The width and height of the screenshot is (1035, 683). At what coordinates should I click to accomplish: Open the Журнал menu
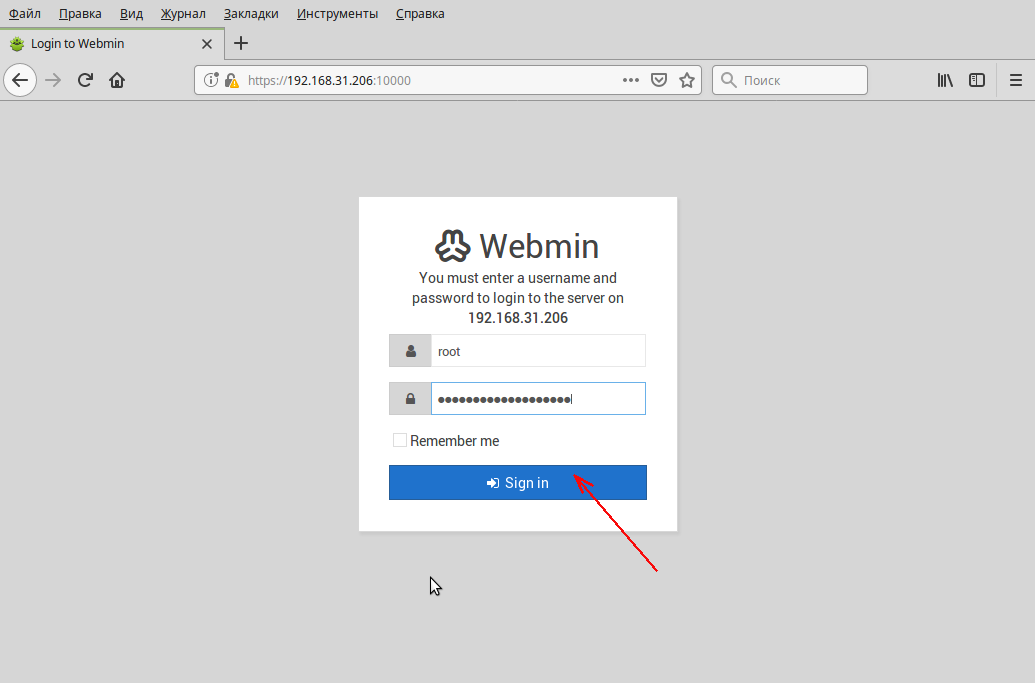point(183,14)
